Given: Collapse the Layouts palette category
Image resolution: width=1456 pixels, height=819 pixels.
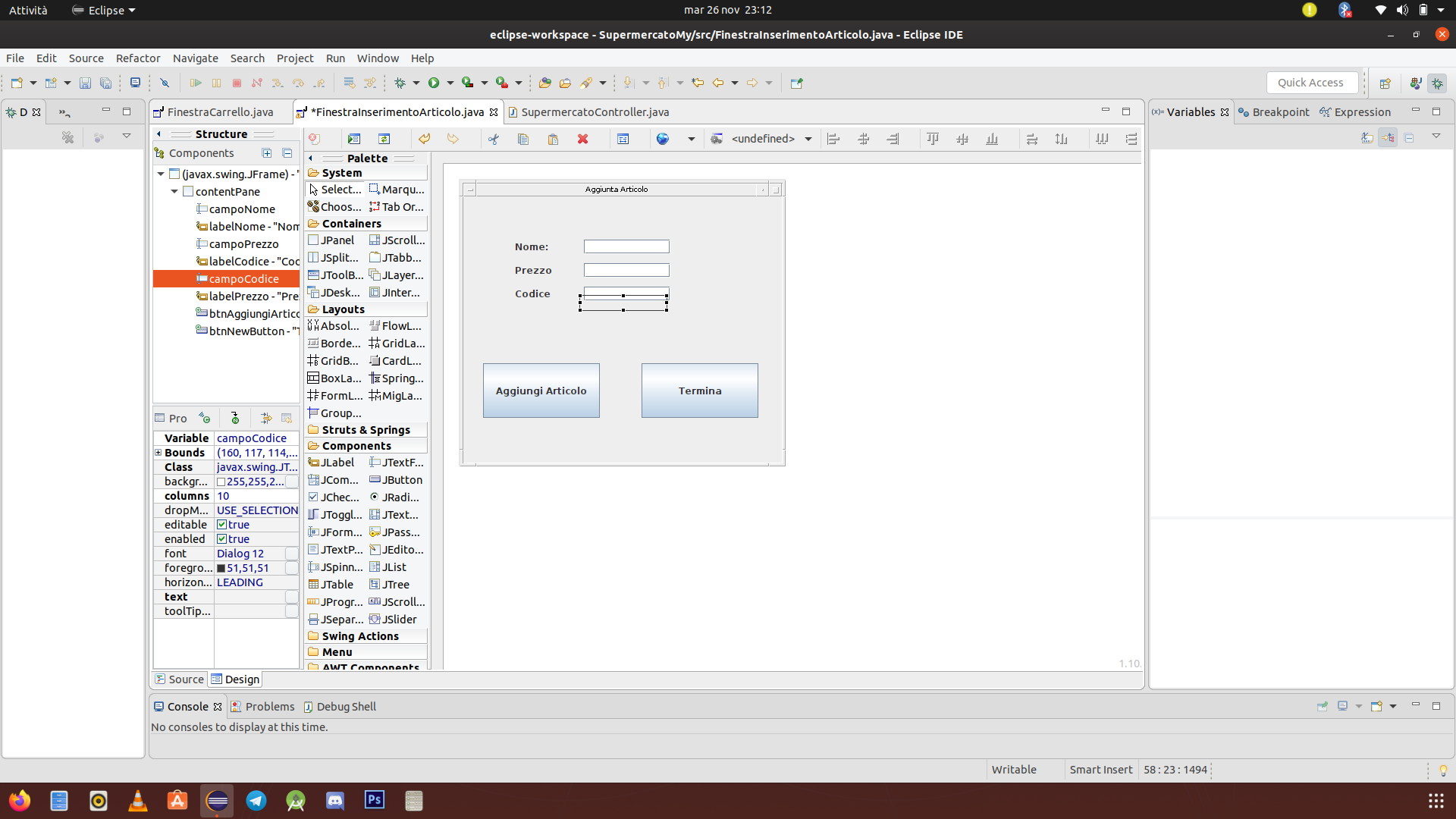Looking at the screenshot, I should [366, 309].
